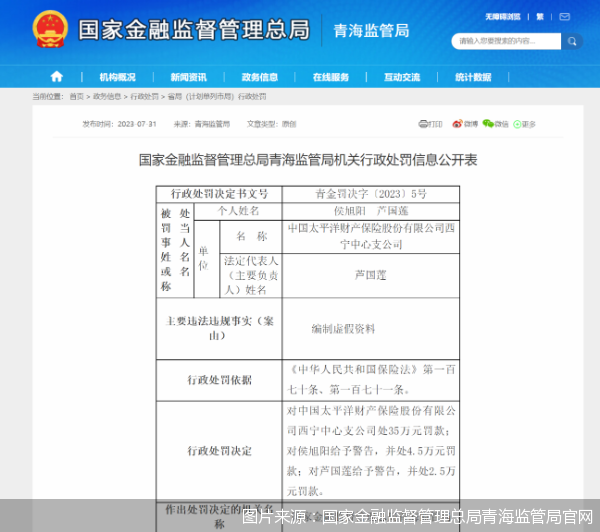Image resolution: width=600 pixels, height=532 pixels.
Task: Click cell 青金罚决字〔2023〕5号
Action: (x=371, y=194)
